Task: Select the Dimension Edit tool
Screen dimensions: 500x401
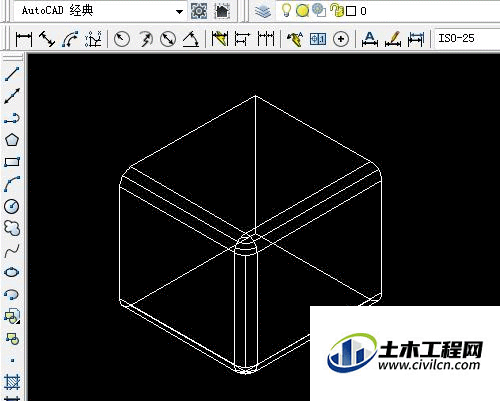Action: pyautogui.click(x=370, y=39)
